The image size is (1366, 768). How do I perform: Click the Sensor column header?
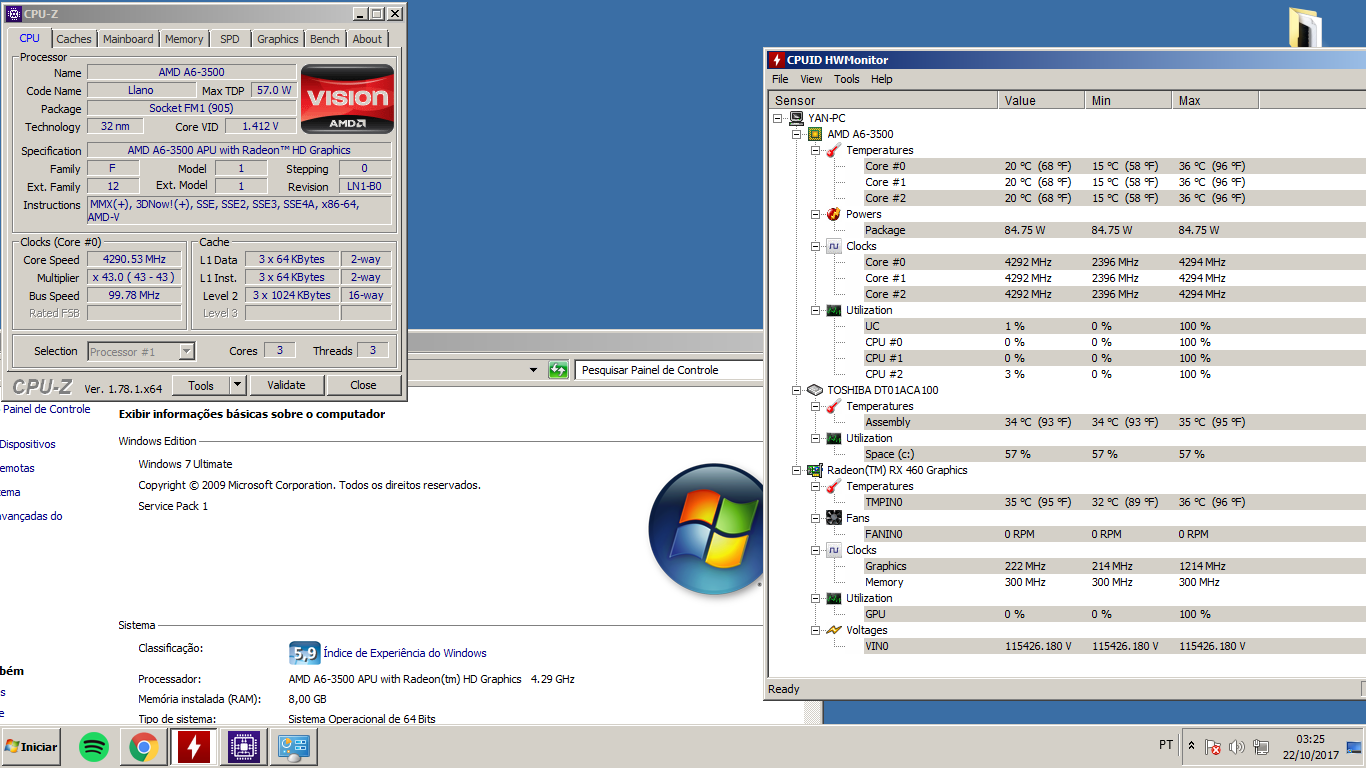(x=883, y=100)
